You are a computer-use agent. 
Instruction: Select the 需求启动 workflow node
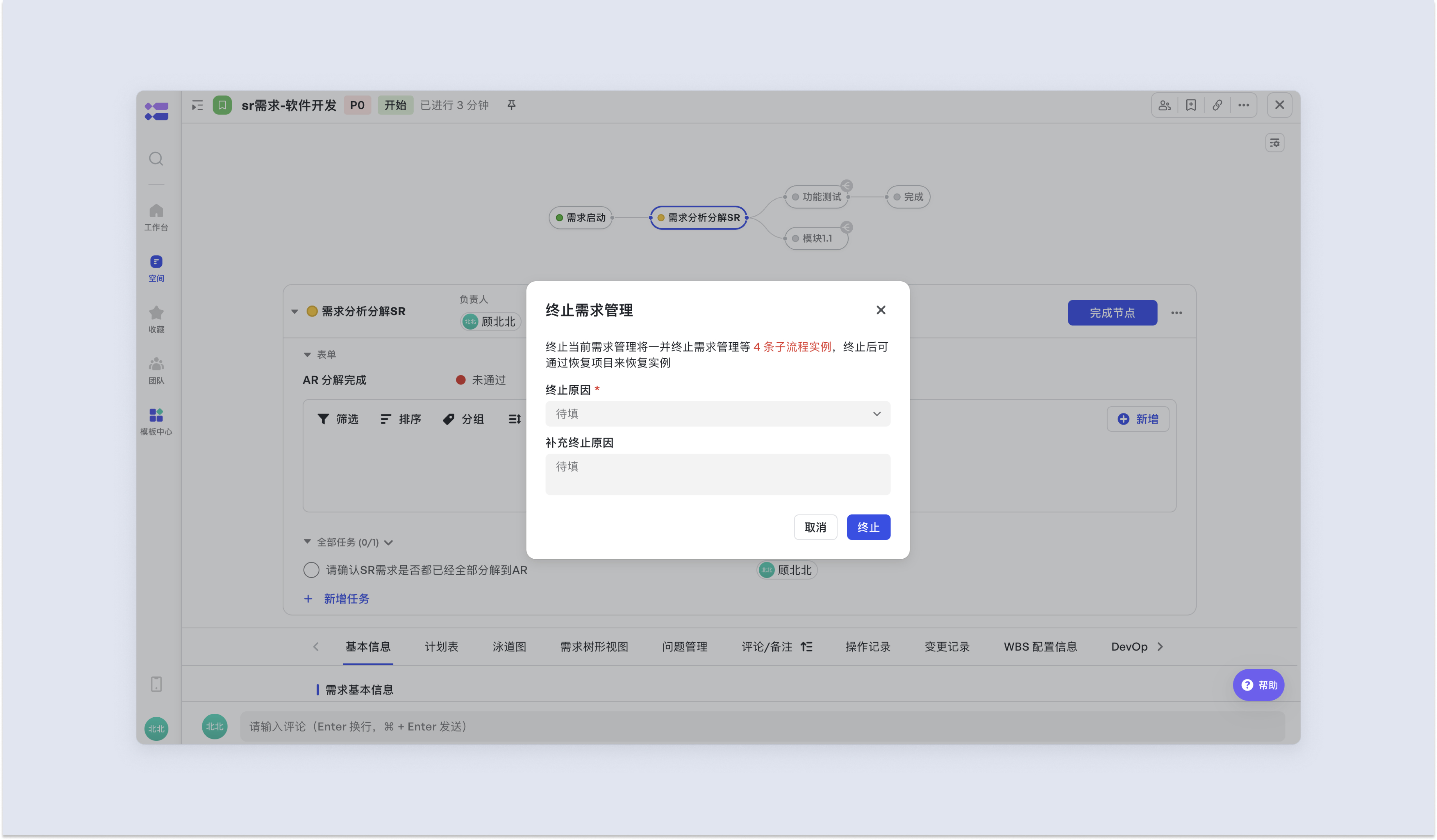coord(580,217)
